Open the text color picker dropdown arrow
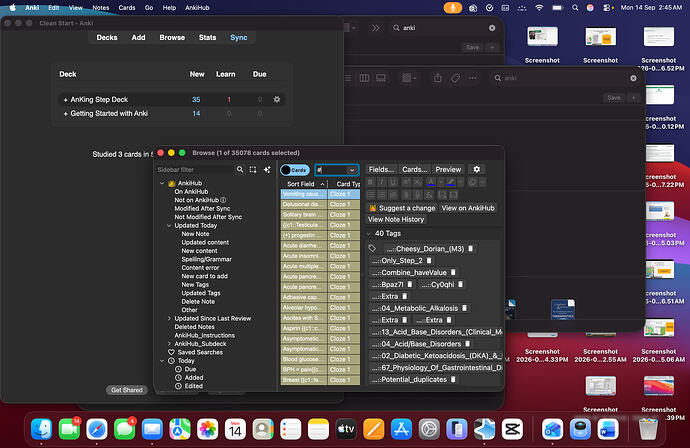The height and width of the screenshot is (448, 690). [x=440, y=182]
